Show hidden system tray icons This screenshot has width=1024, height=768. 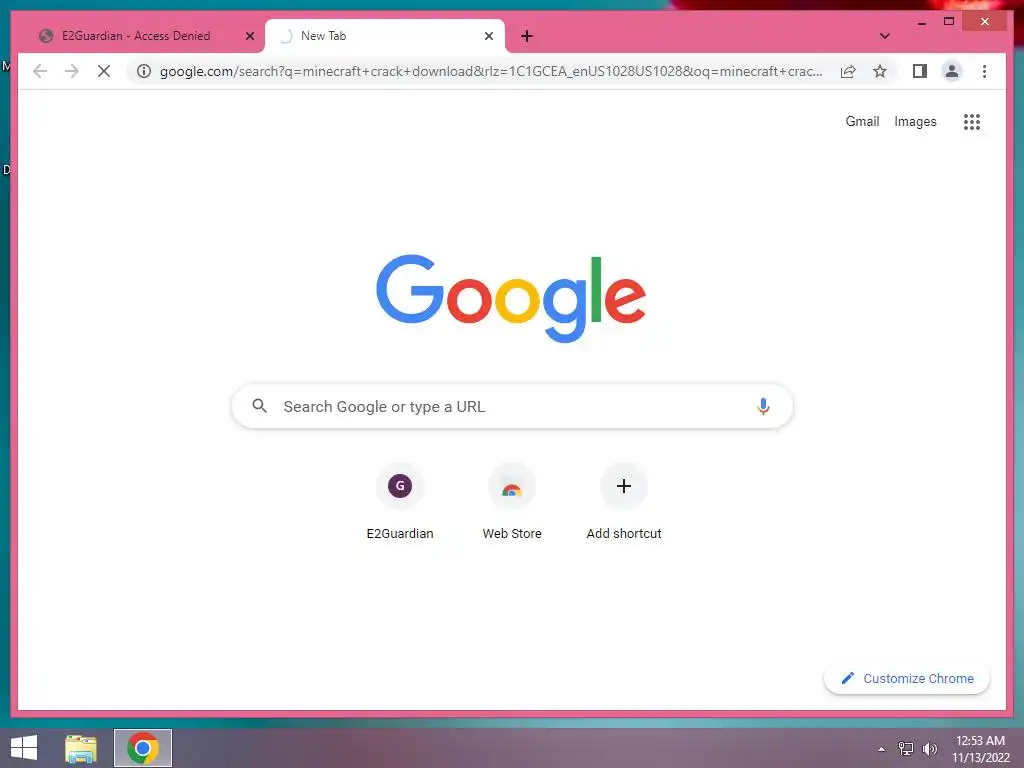coord(881,749)
